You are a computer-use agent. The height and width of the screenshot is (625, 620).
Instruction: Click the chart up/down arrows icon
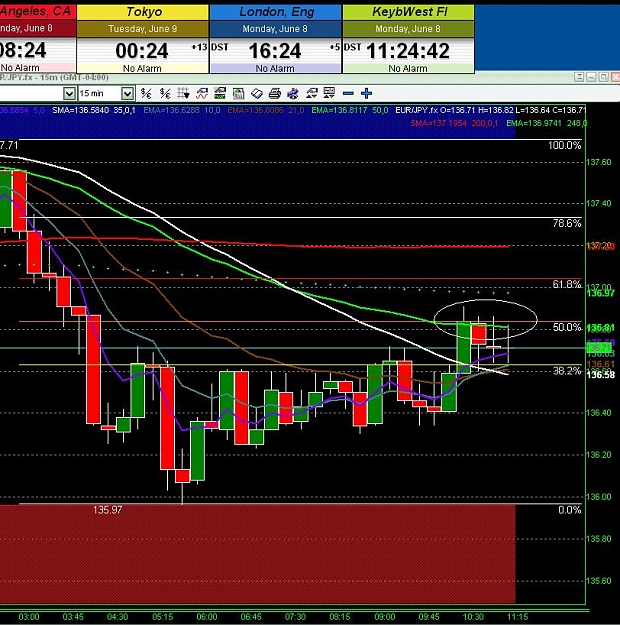click(x=311, y=94)
